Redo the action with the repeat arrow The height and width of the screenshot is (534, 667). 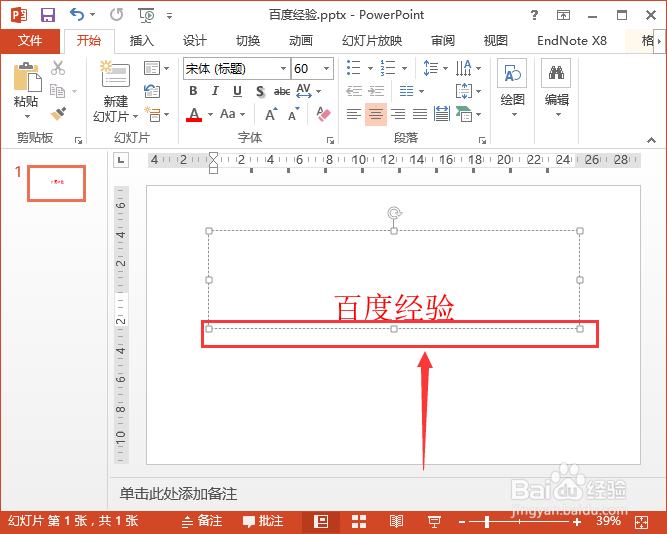pyautogui.click(x=116, y=15)
